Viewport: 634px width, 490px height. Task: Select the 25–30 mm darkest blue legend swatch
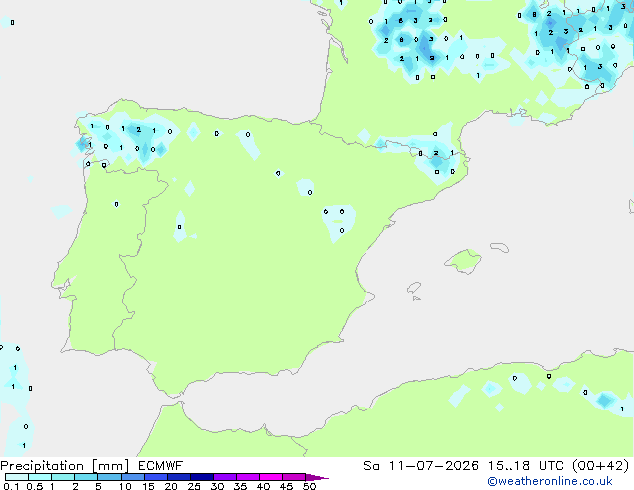(x=202, y=477)
